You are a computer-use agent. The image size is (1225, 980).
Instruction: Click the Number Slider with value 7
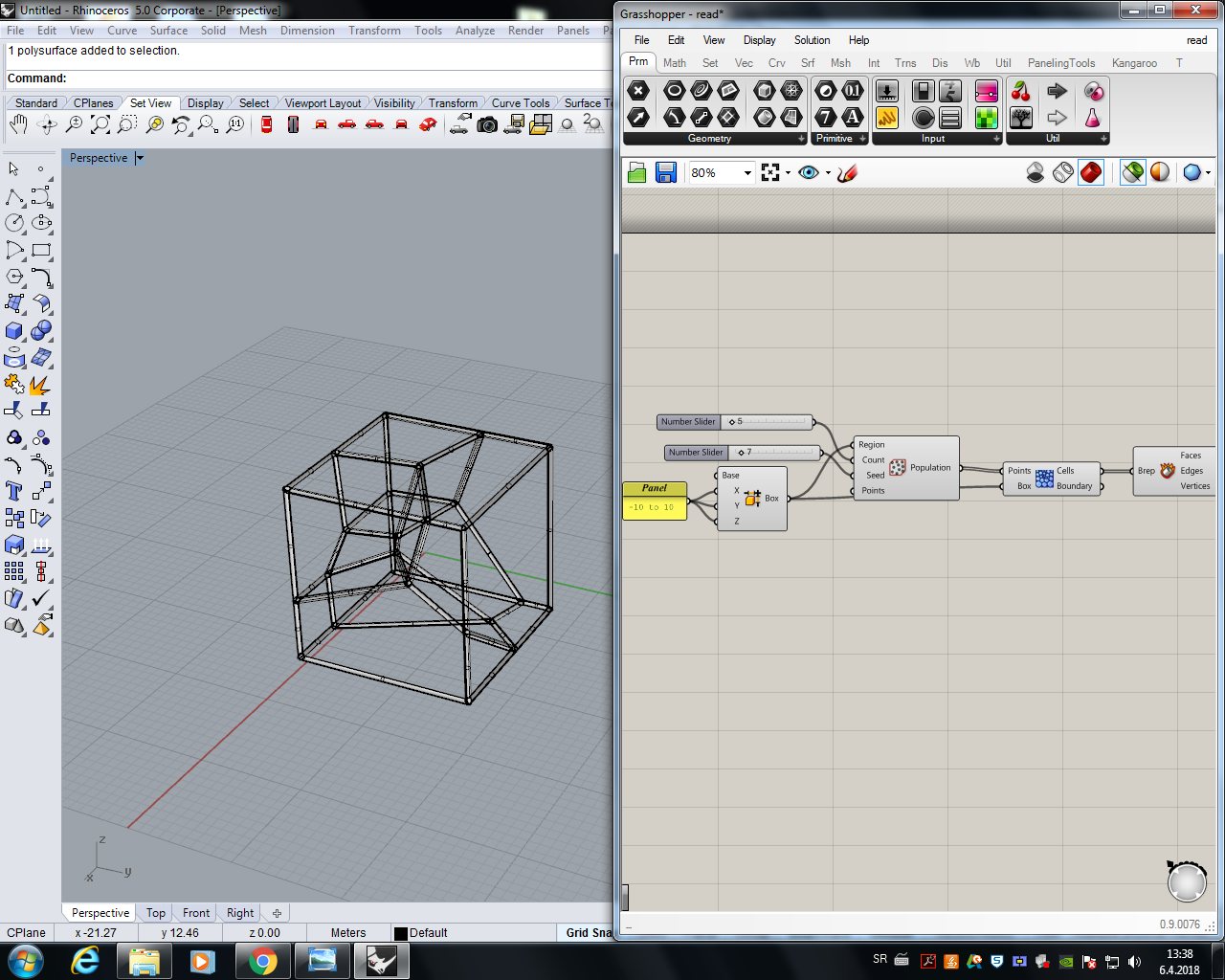click(x=744, y=453)
